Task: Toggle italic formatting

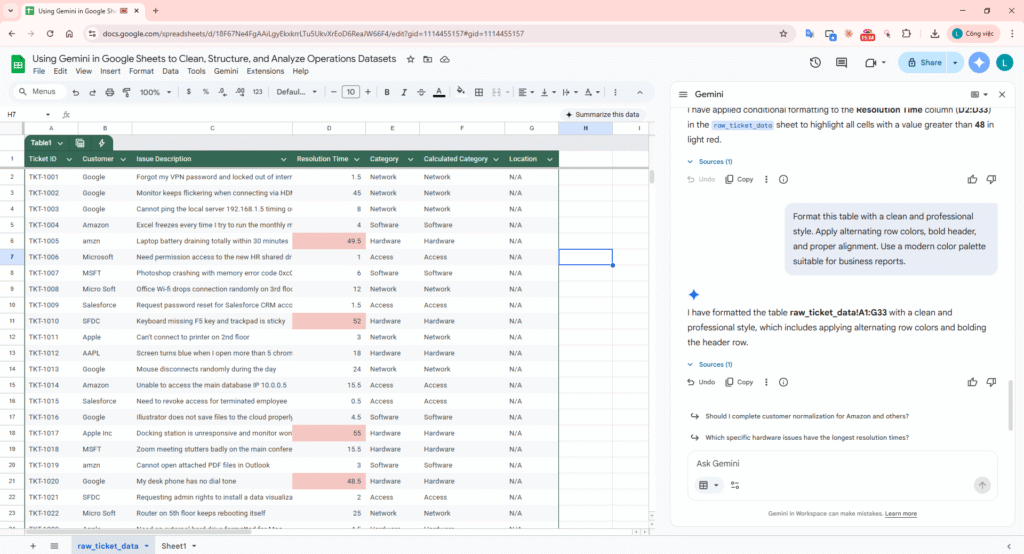Action: 404,92
